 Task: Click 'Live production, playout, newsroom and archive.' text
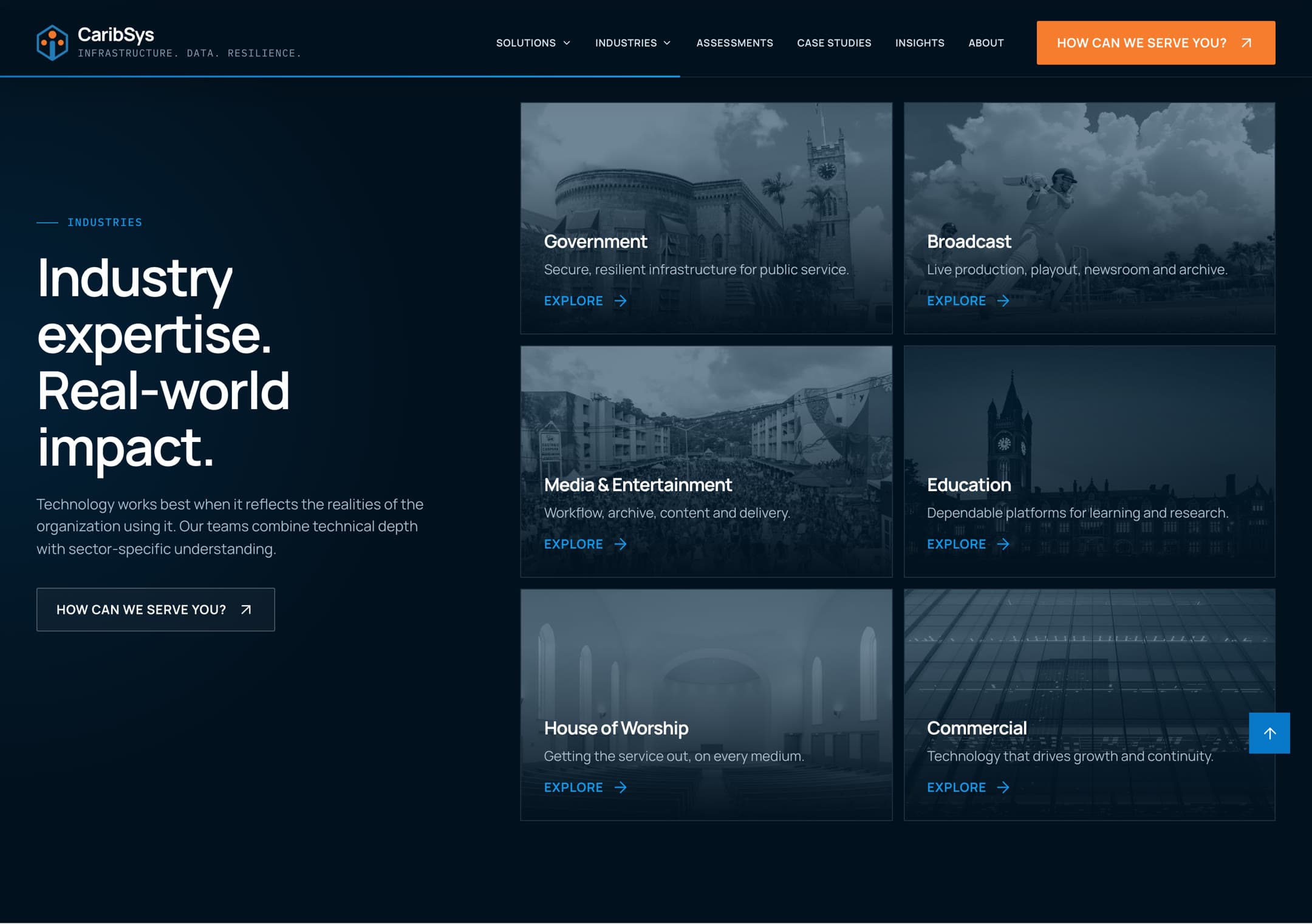tap(1077, 270)
